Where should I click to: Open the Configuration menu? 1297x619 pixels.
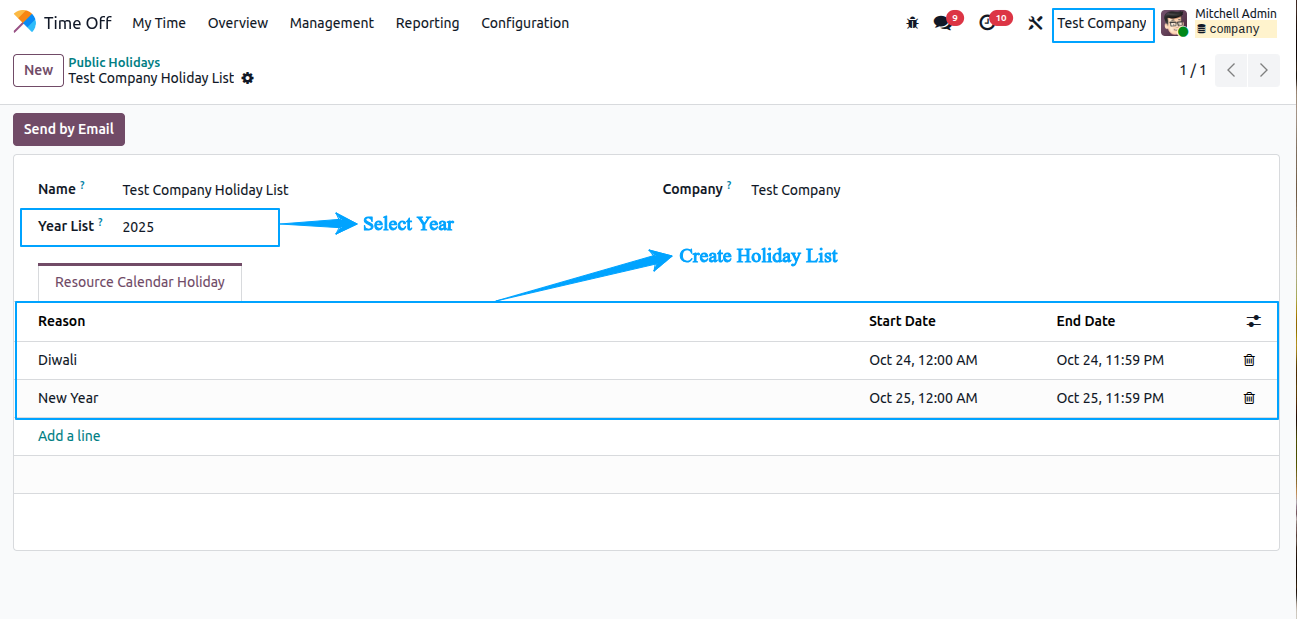525,23
